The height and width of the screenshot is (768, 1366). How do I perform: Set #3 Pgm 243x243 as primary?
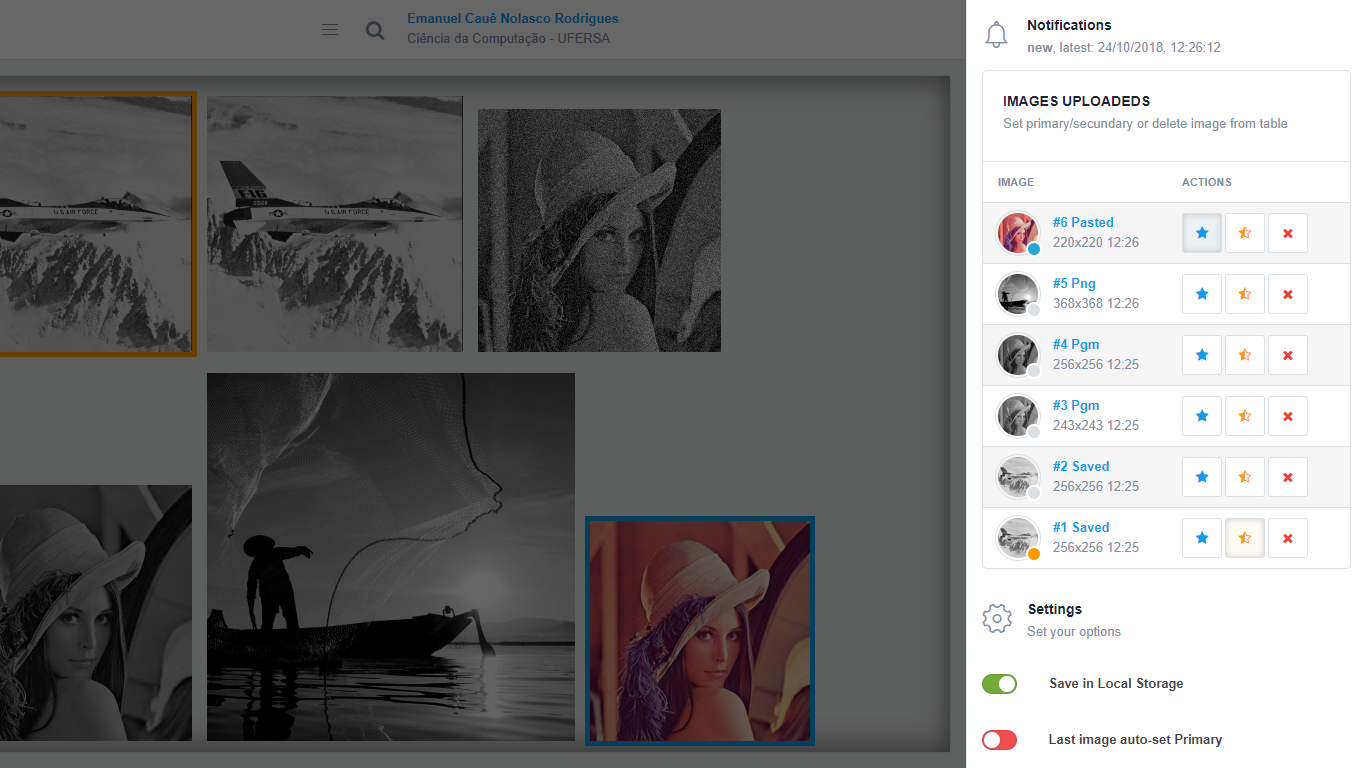[x=1202, y=416]
